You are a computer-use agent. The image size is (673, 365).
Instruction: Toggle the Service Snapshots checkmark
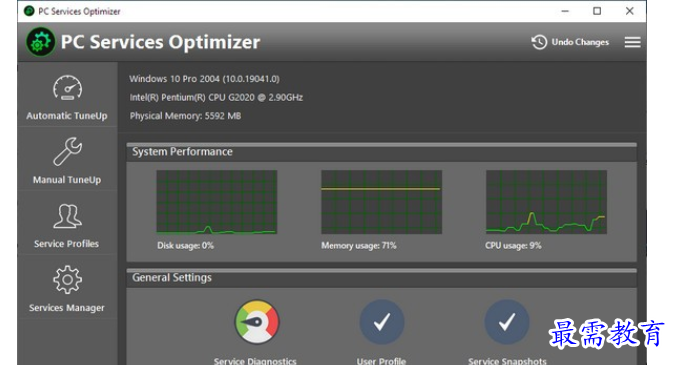507,322
